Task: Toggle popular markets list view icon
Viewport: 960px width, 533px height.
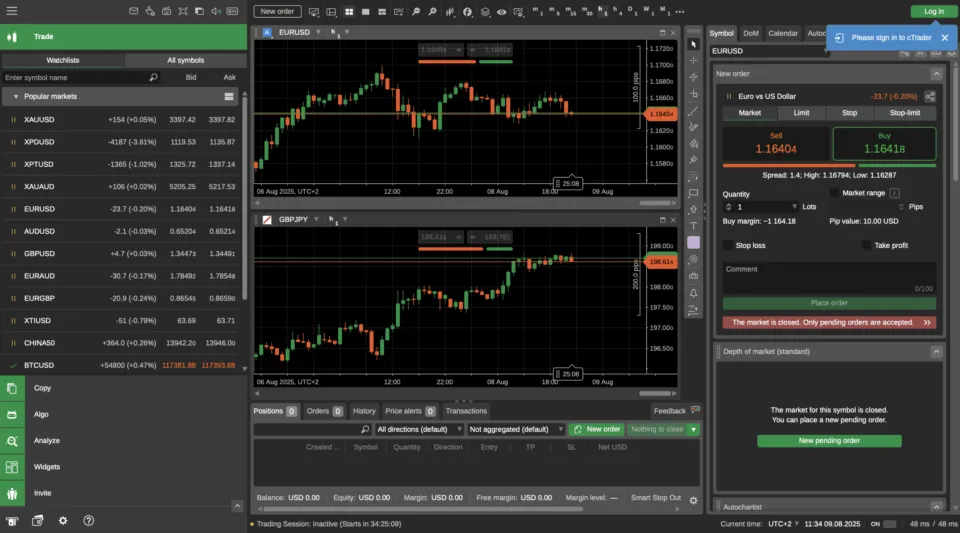Action: click(229, 97)
